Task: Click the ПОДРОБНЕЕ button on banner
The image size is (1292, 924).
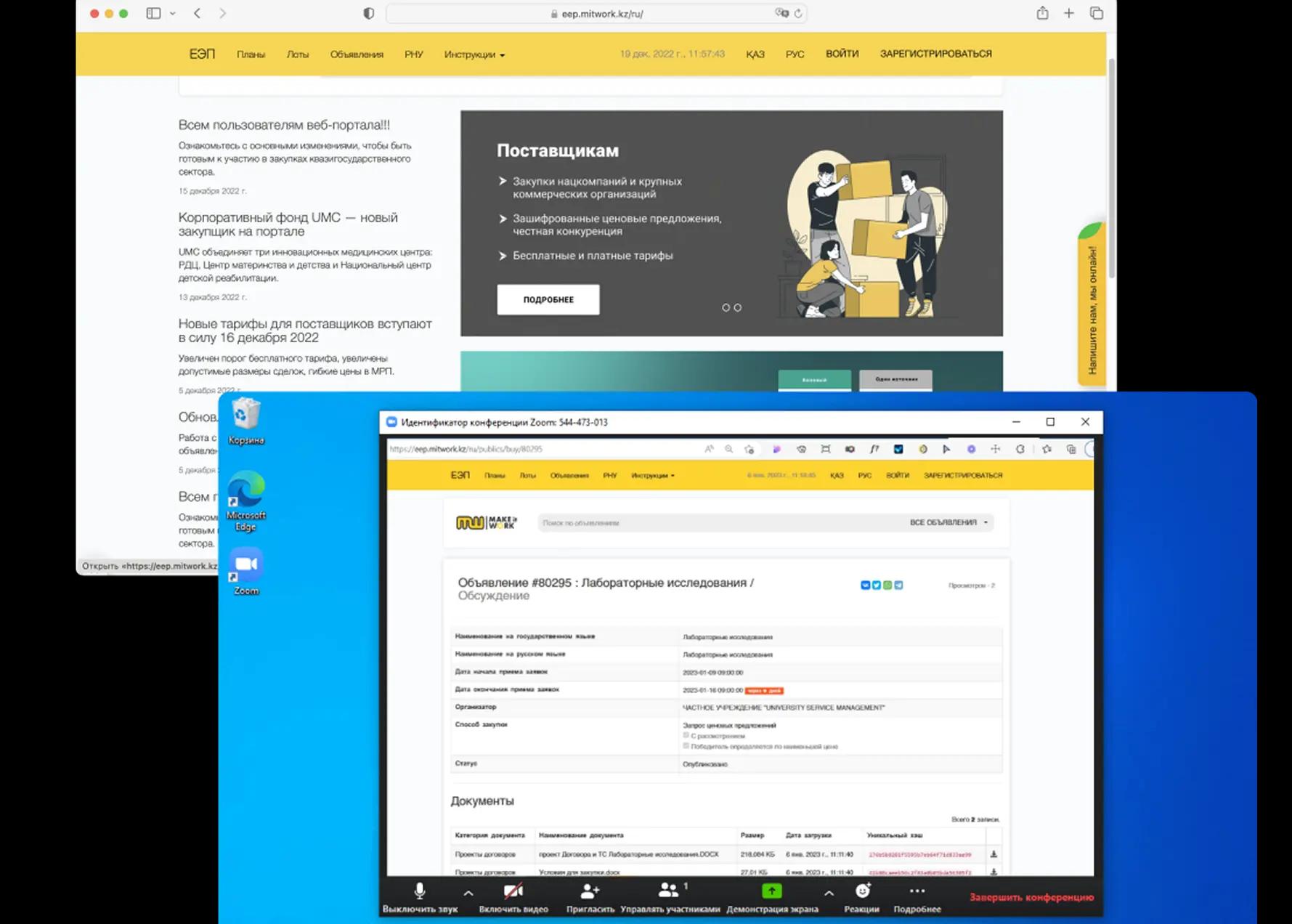Action: [548, 299]
